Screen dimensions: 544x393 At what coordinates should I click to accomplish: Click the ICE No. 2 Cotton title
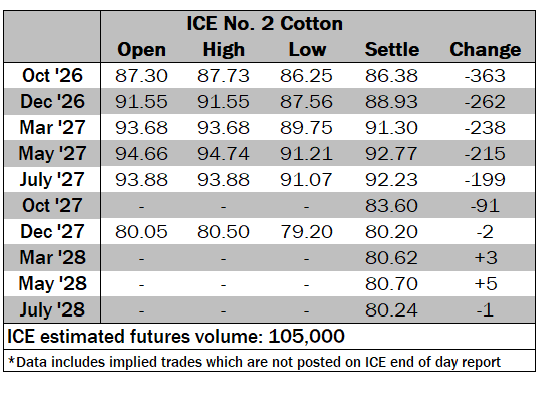coord(264,24)
